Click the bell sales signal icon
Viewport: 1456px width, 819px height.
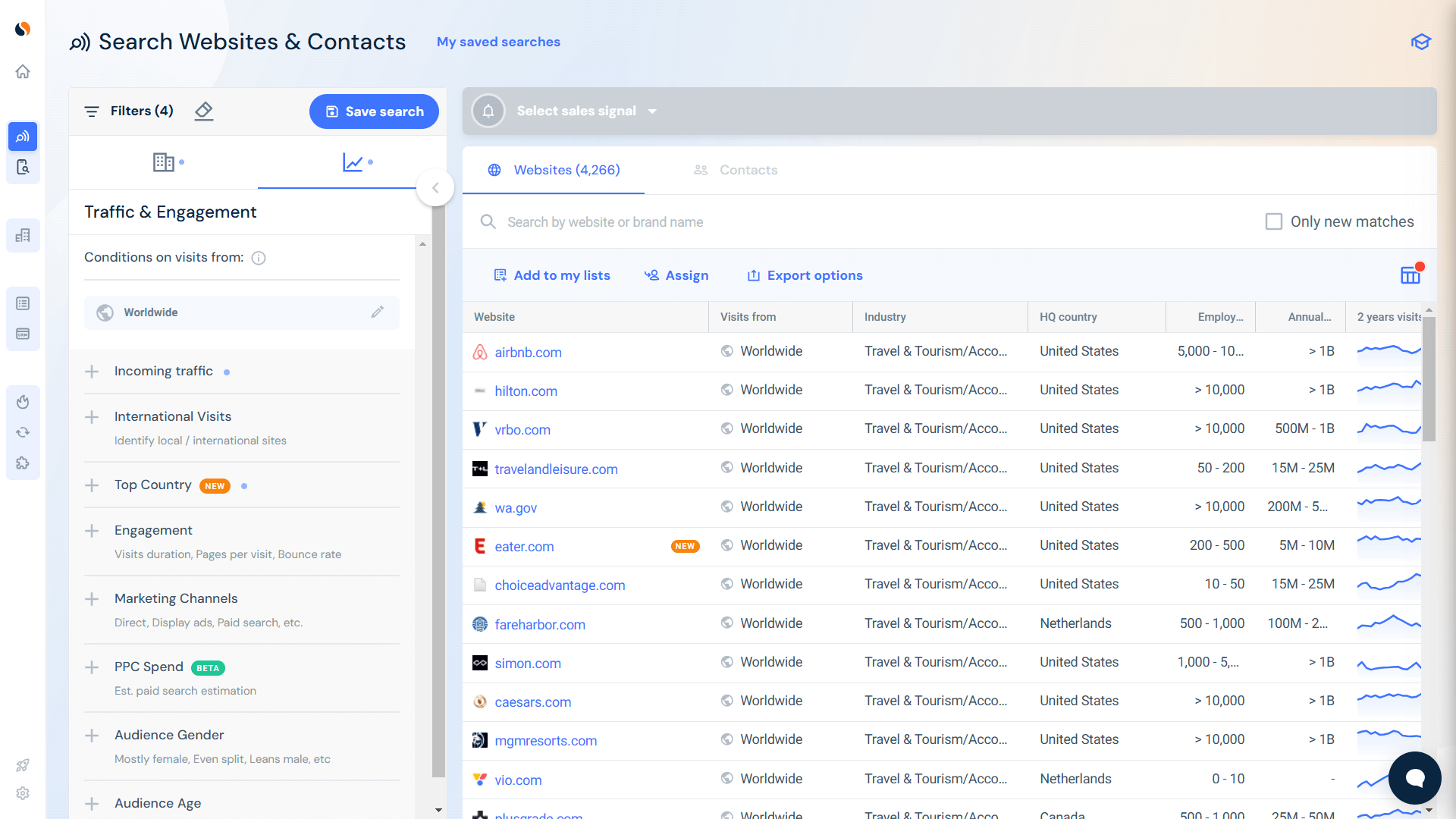[x=488, y=111]
